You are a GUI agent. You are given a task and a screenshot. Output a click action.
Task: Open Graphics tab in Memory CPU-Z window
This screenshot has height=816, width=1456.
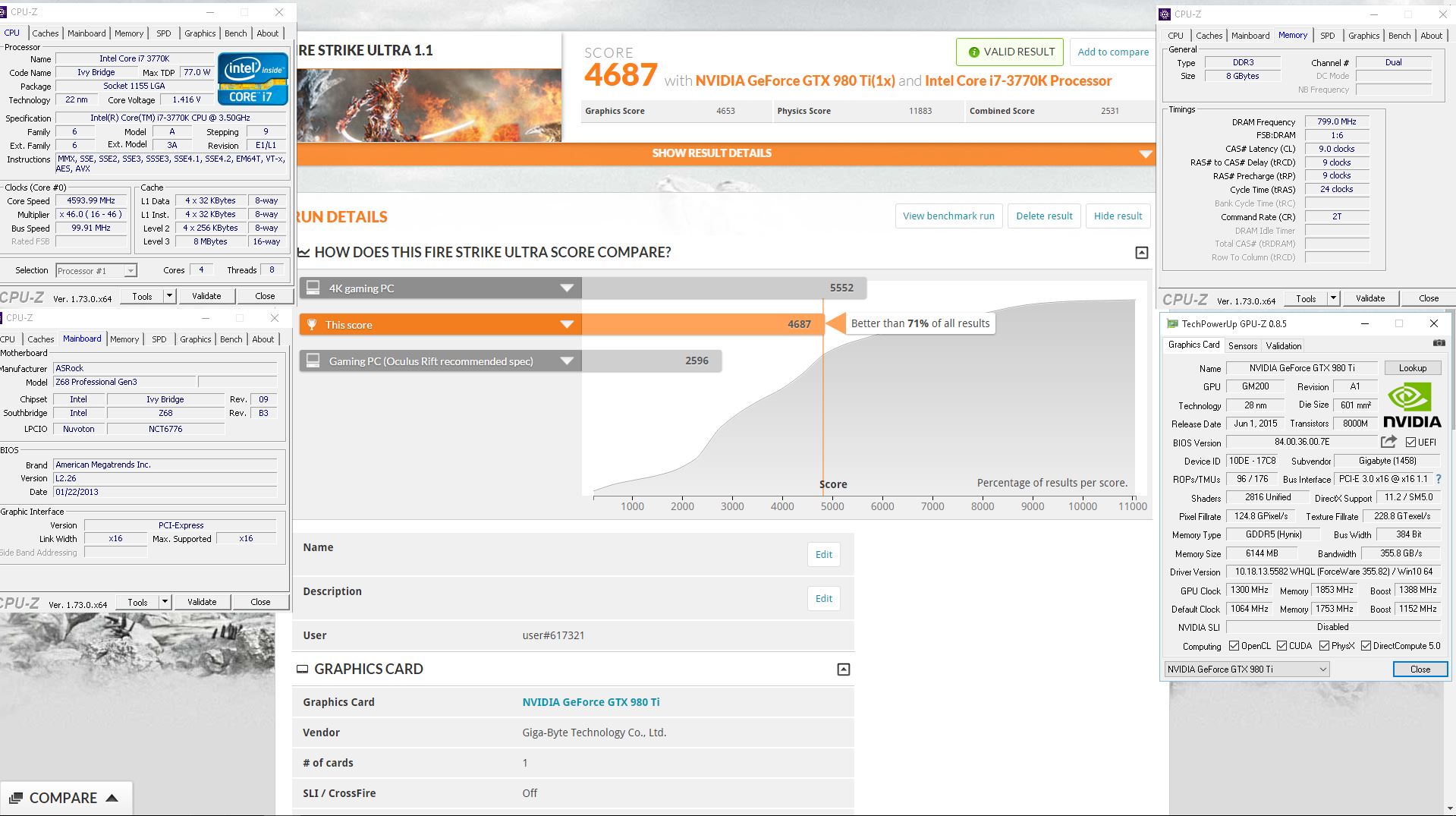click(1363, 36)
